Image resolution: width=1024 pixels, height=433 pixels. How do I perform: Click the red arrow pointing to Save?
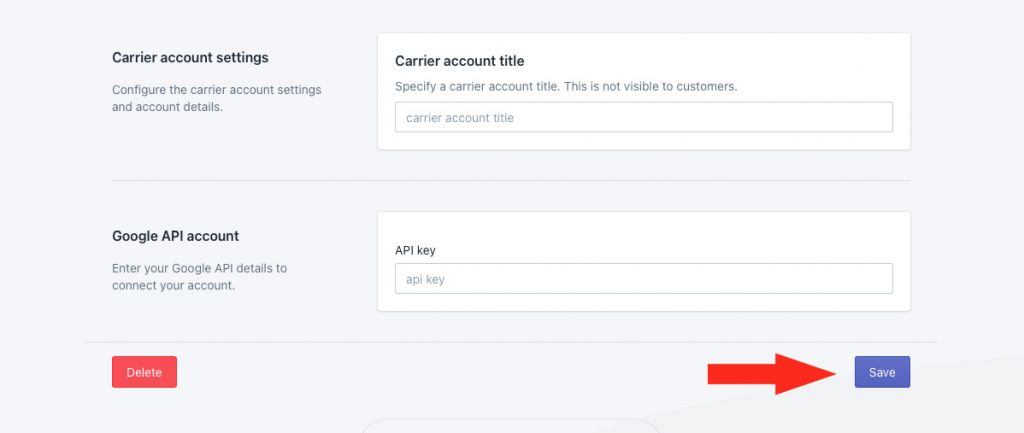(x=772, y=374)
